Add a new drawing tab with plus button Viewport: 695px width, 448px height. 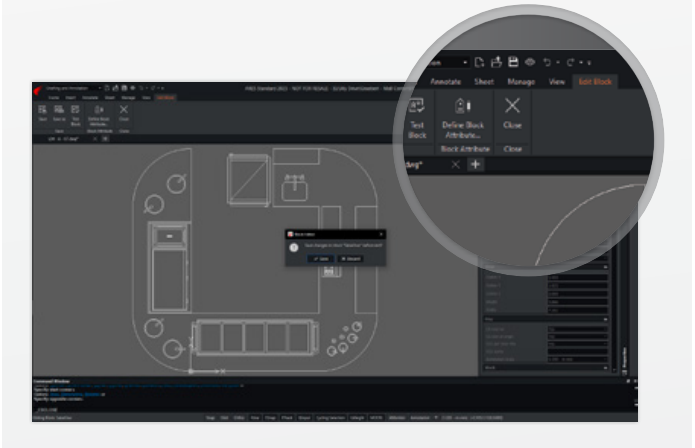click(x=476, y=164)
